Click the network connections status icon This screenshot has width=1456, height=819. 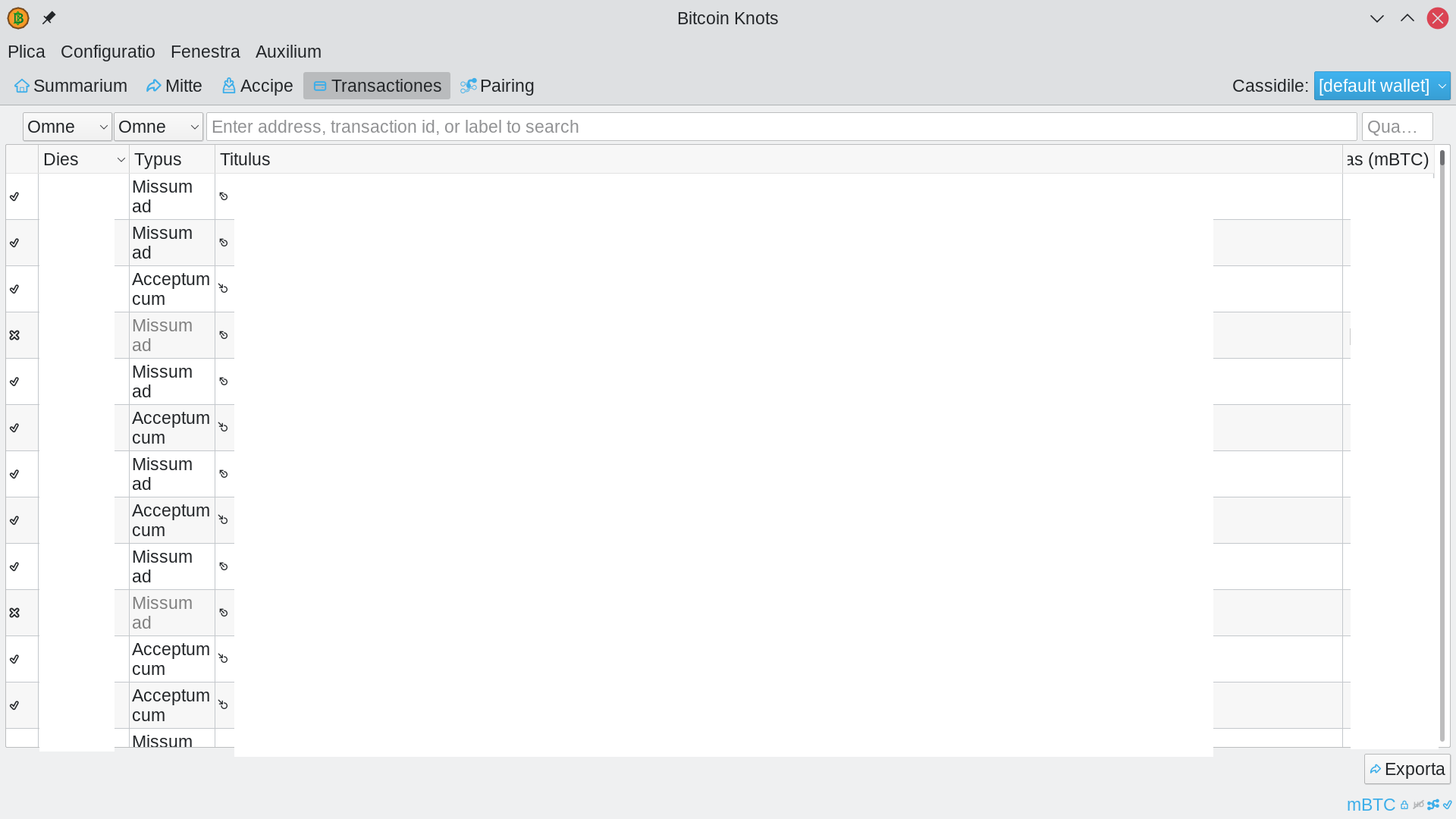[1433, 805]
